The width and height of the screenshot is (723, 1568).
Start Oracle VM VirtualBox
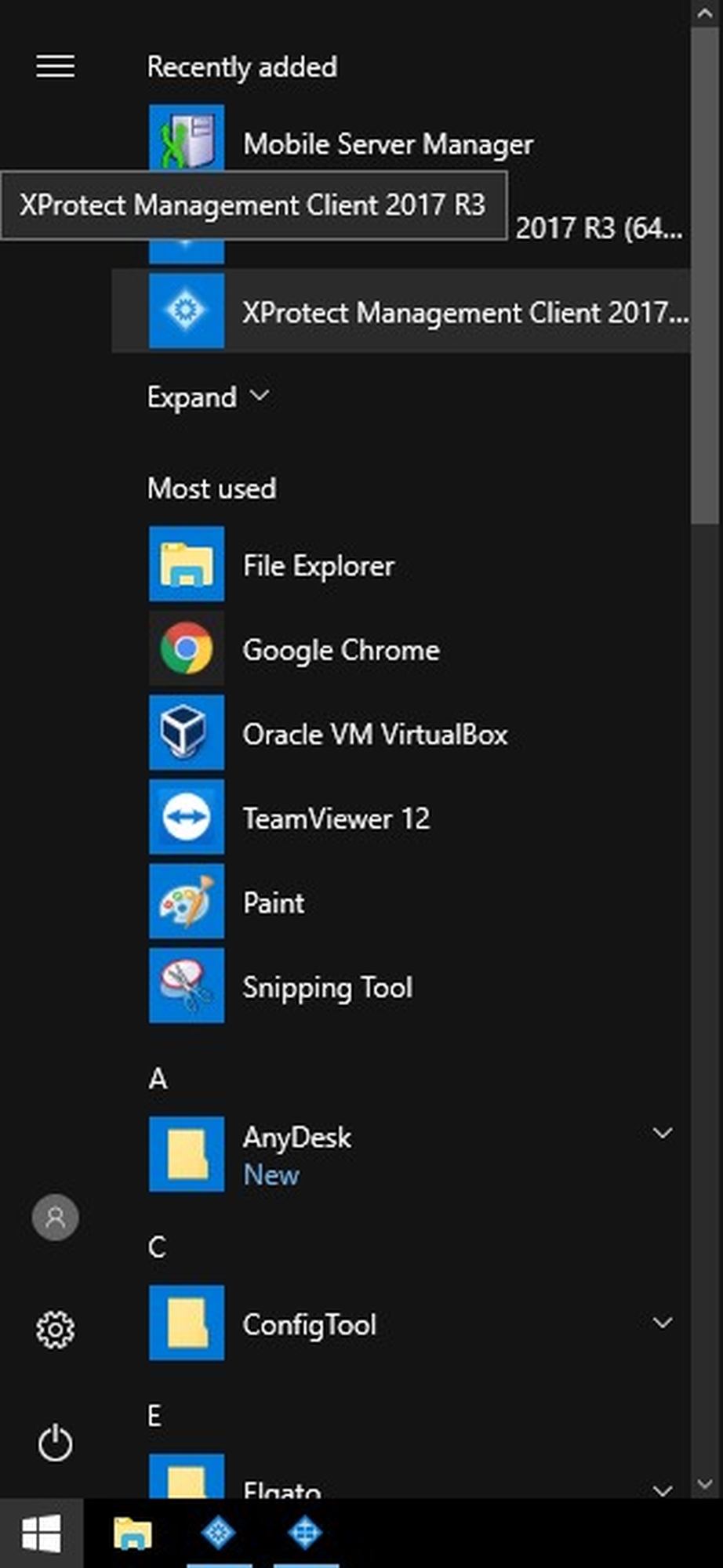(401, 733)
